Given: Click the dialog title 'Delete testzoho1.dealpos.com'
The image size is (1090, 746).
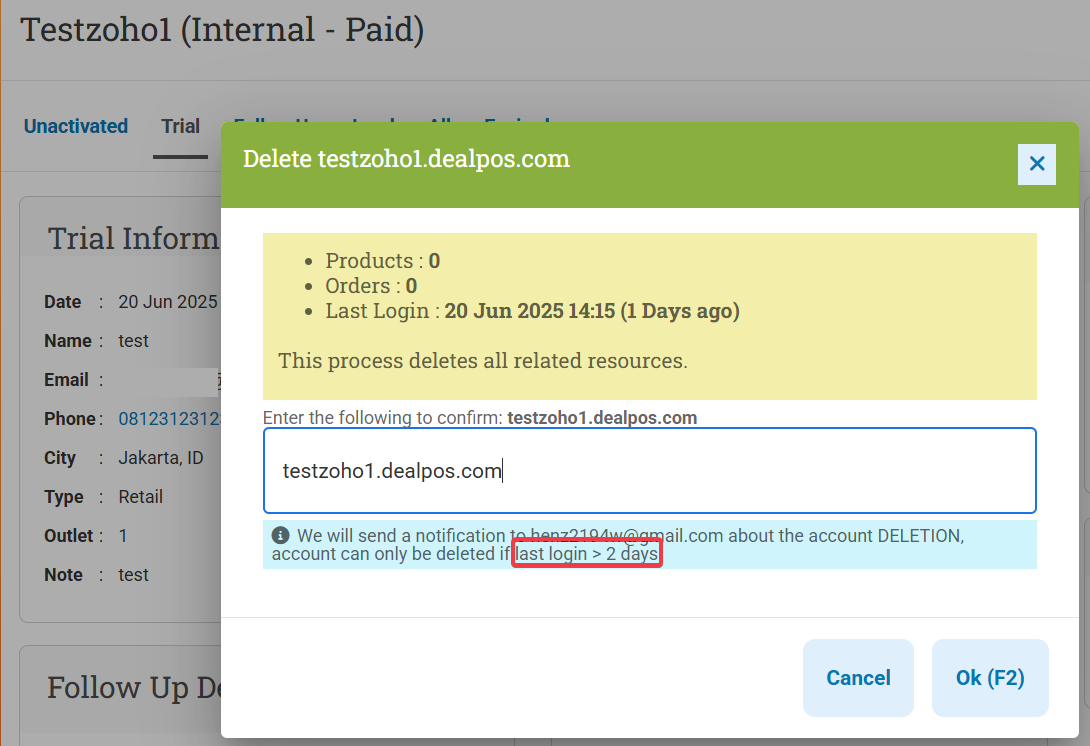Looking at the screenshot, I should coord(406,159).
